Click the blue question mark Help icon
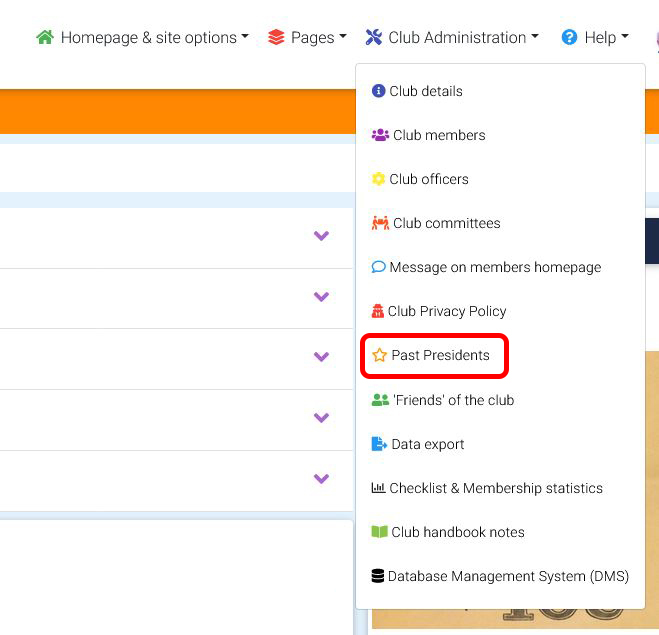The image size is (659, 635). coord(569,37)
